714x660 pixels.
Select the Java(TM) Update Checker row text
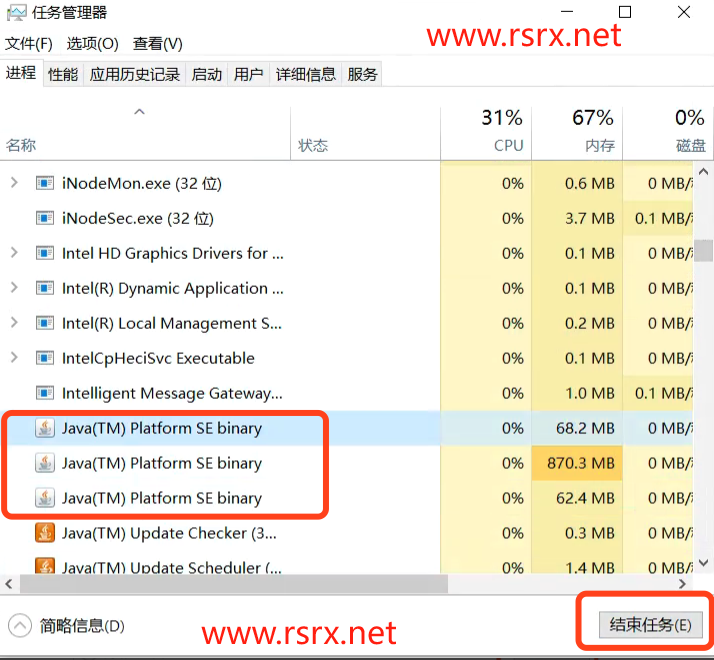169,533
